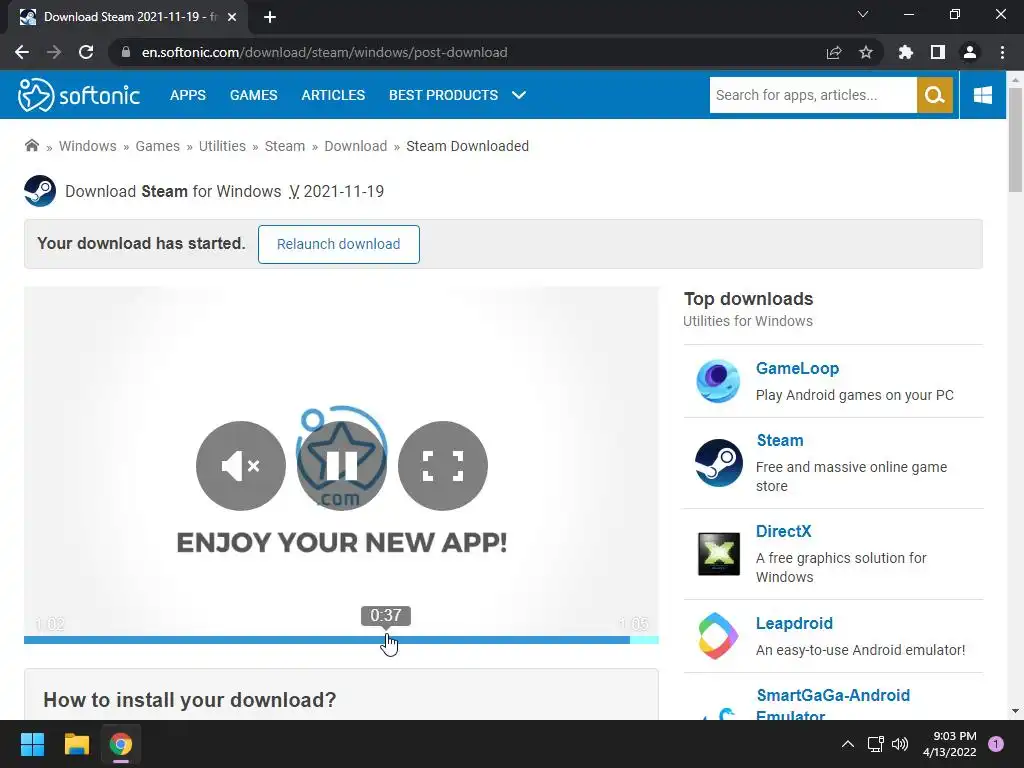Click the orange search magnifier button
This screenshot has height=768, width=1024.
[935, 95]
